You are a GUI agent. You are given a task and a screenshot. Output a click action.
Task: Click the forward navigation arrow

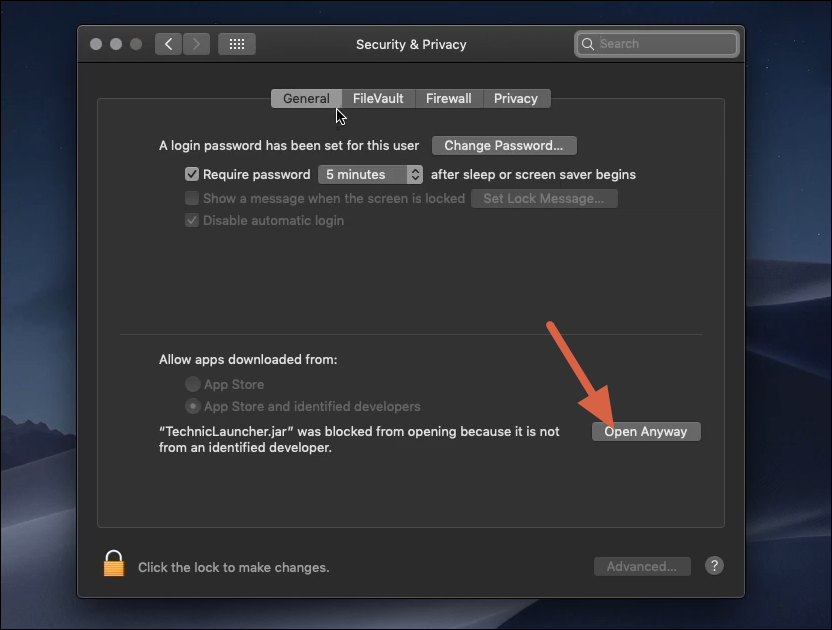point(196,44)
